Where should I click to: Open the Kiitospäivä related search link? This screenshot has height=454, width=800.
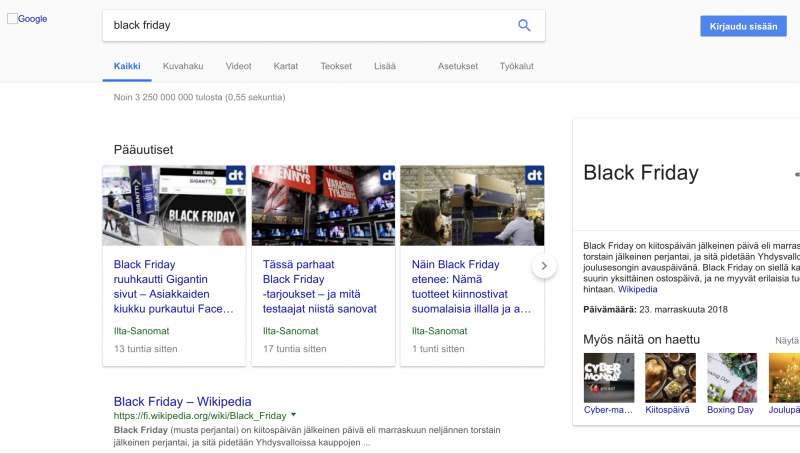pos(667,410)
